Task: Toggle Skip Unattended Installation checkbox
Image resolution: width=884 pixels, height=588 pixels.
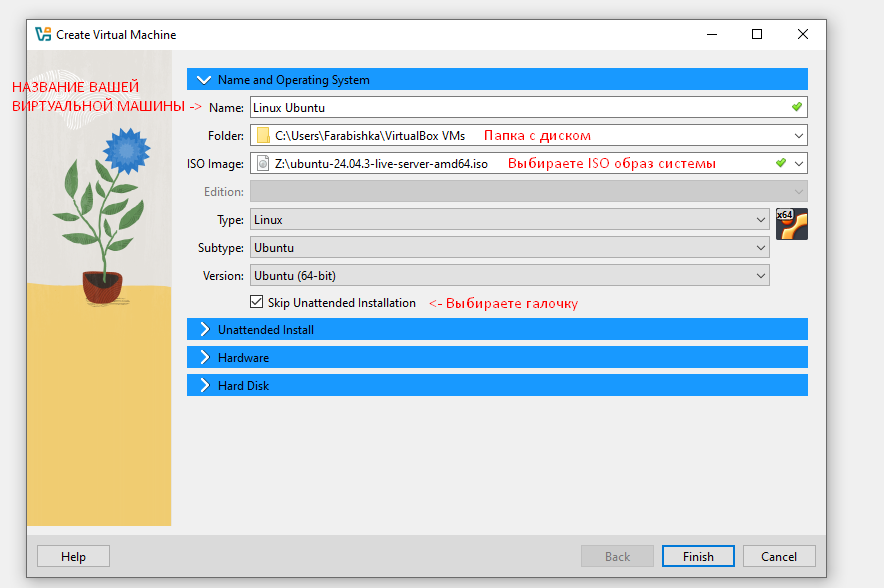Action: (x=257, y=302)
